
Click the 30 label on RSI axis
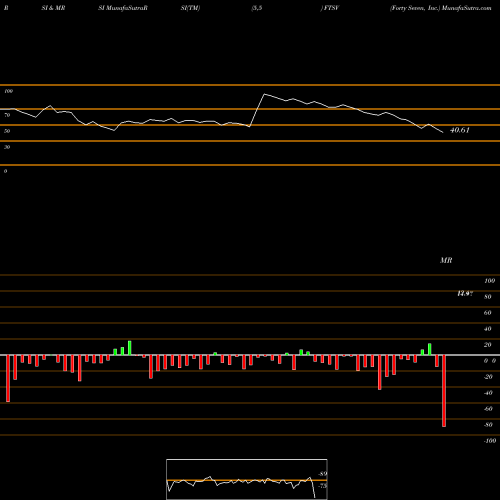tap(7, 147)
